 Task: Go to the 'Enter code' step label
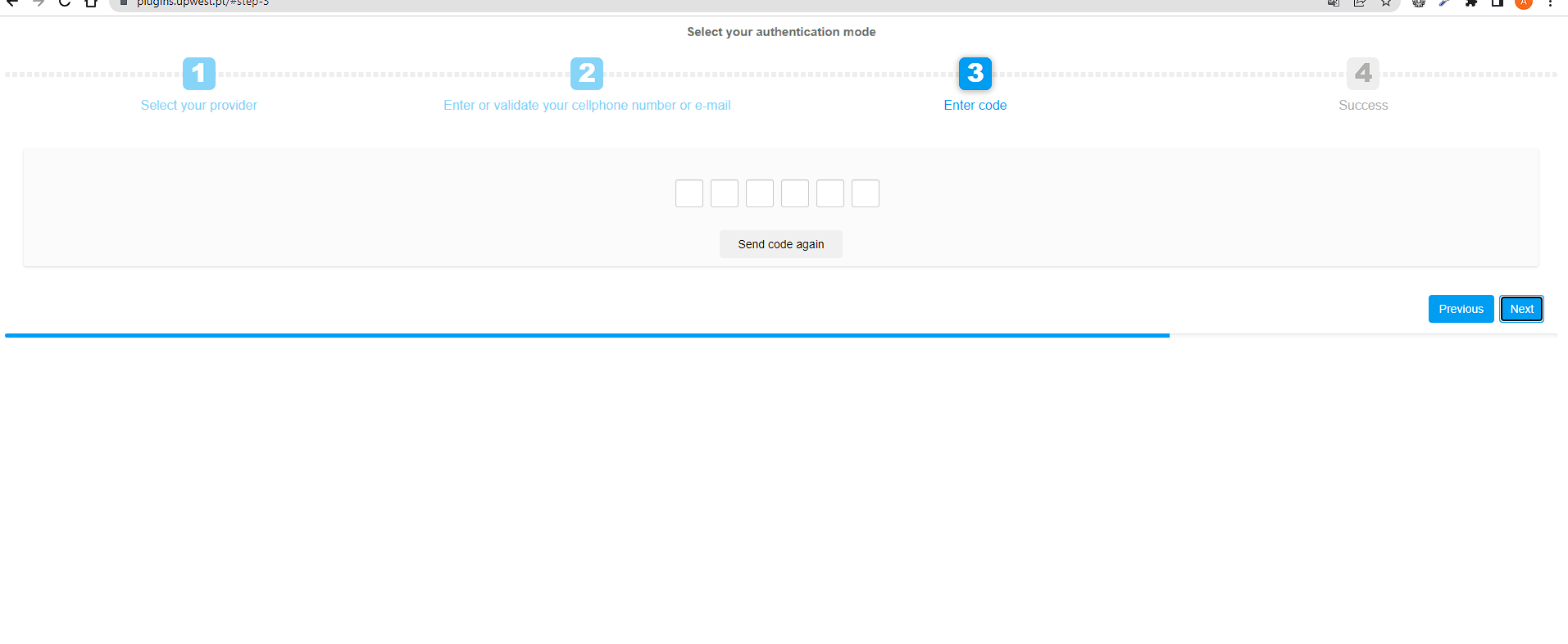pyautogui.click(x=975, y=105)
